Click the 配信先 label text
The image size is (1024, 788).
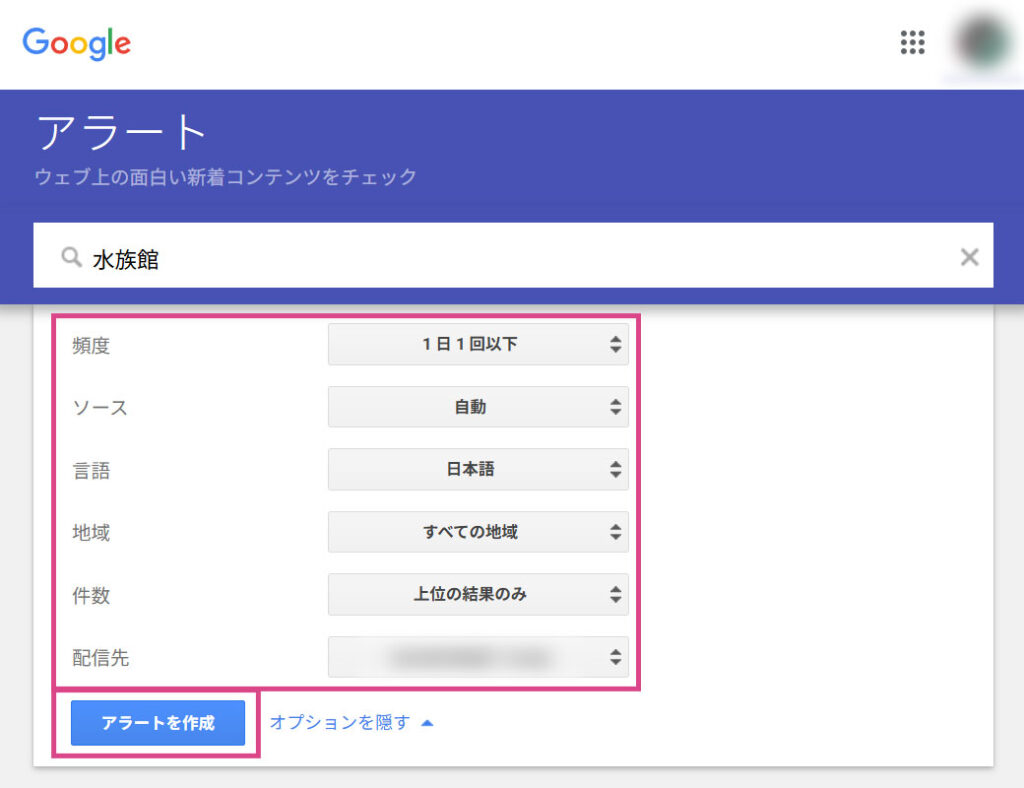101,658
